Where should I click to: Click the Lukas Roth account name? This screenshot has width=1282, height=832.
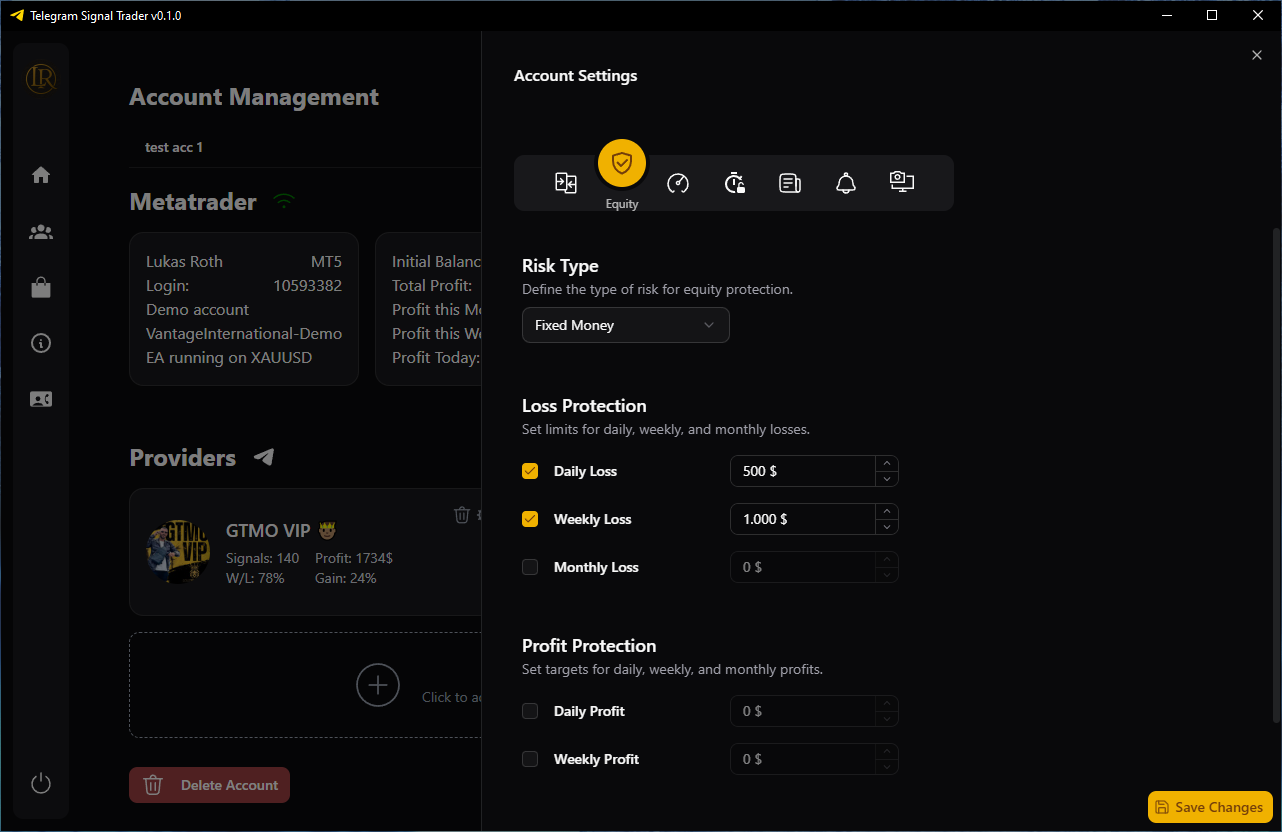(184, 261)
